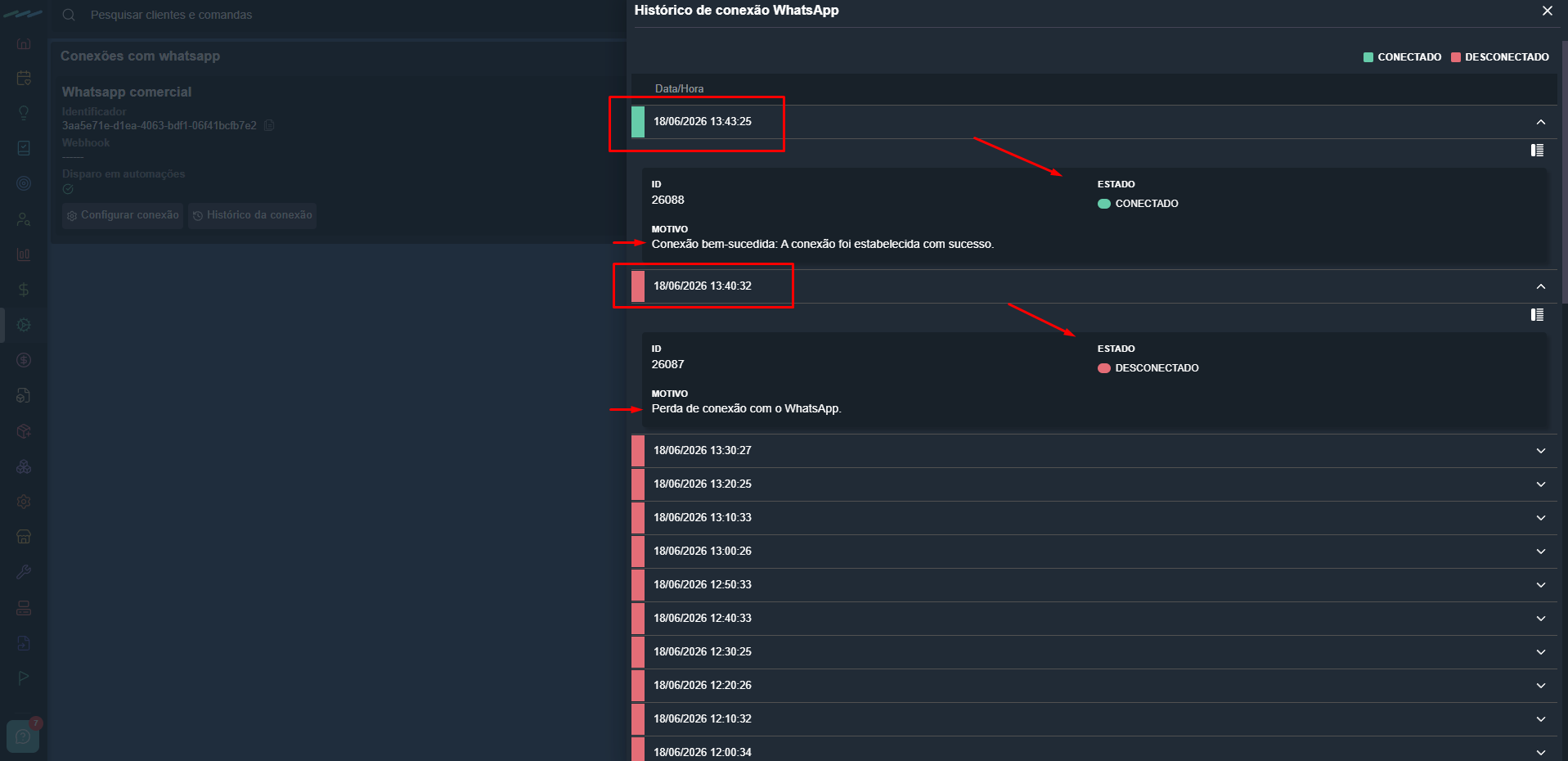Viewport: 1568px width, 761px height.
Task: Open the document with box sidebar icon
Action: 24,395
